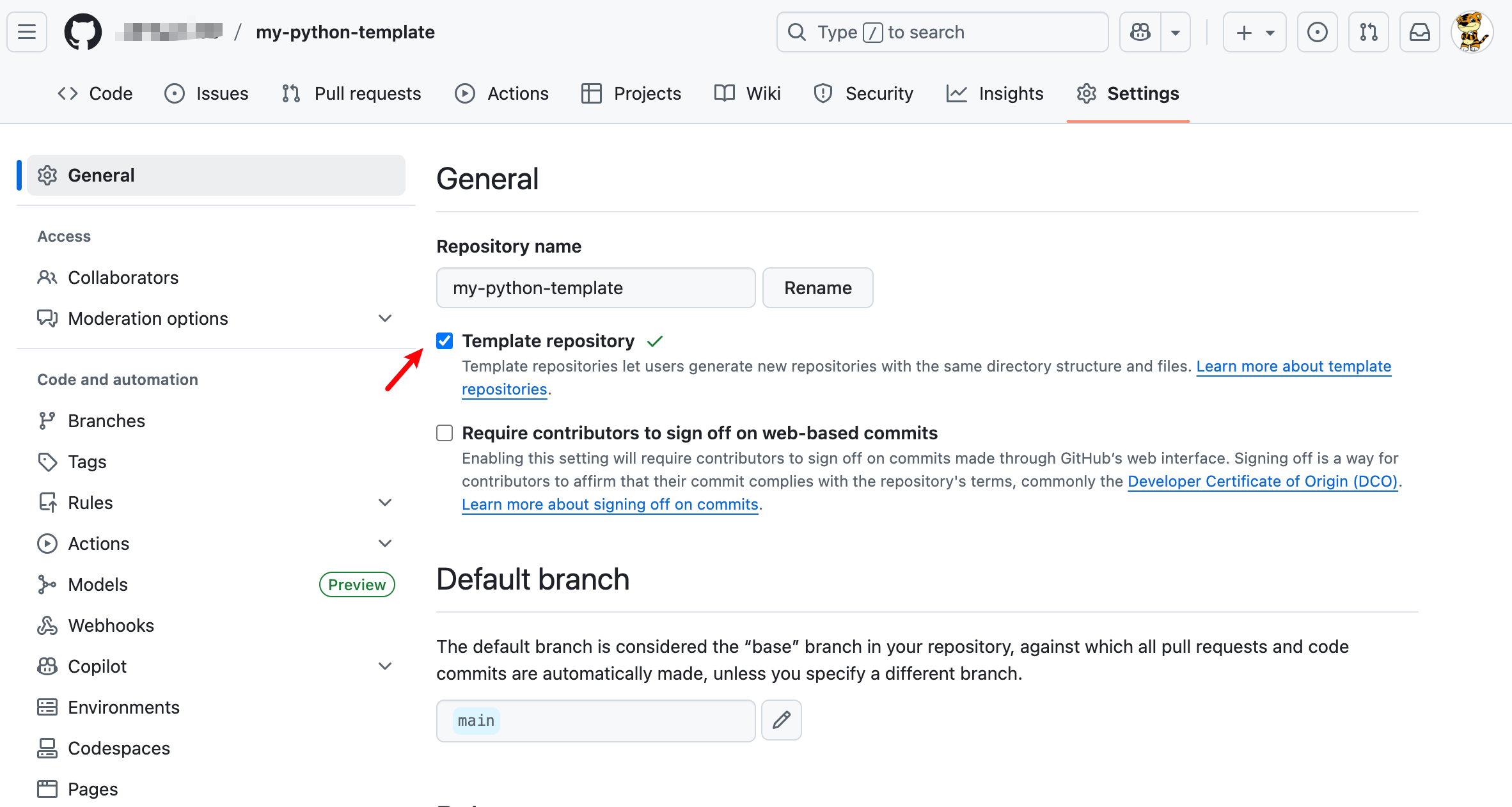Switch to the Pull requests tab

pyautogui.click(x=351, y=93)
